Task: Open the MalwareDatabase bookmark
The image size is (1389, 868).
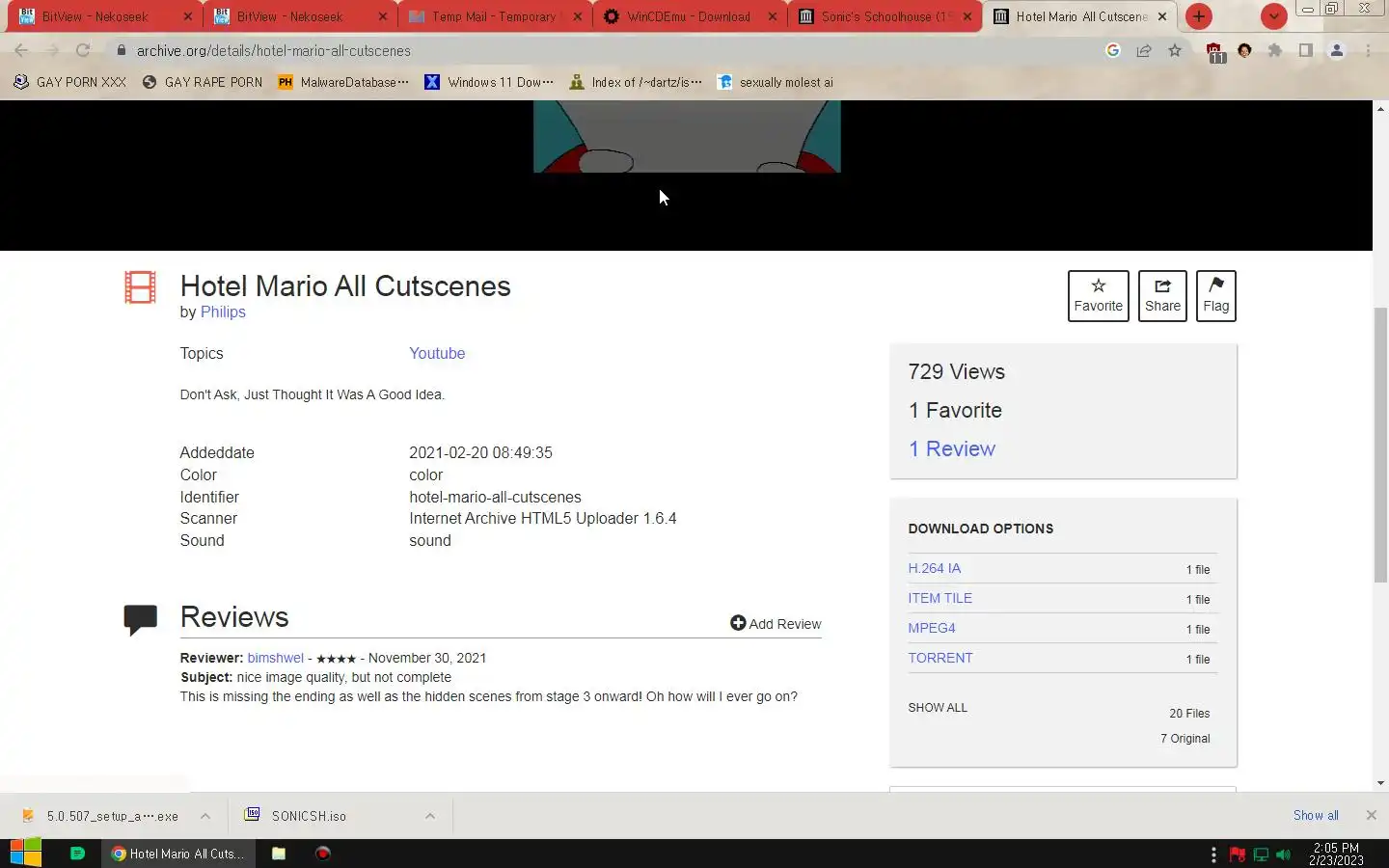Action: pos(343,82)
